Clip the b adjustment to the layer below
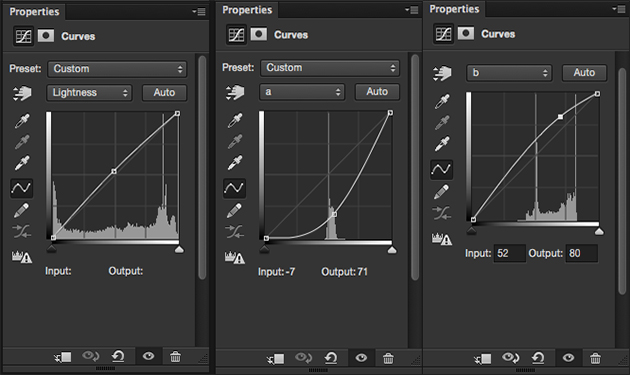The image size is (630, 375). pyautogui.click(x=482, y=358)
